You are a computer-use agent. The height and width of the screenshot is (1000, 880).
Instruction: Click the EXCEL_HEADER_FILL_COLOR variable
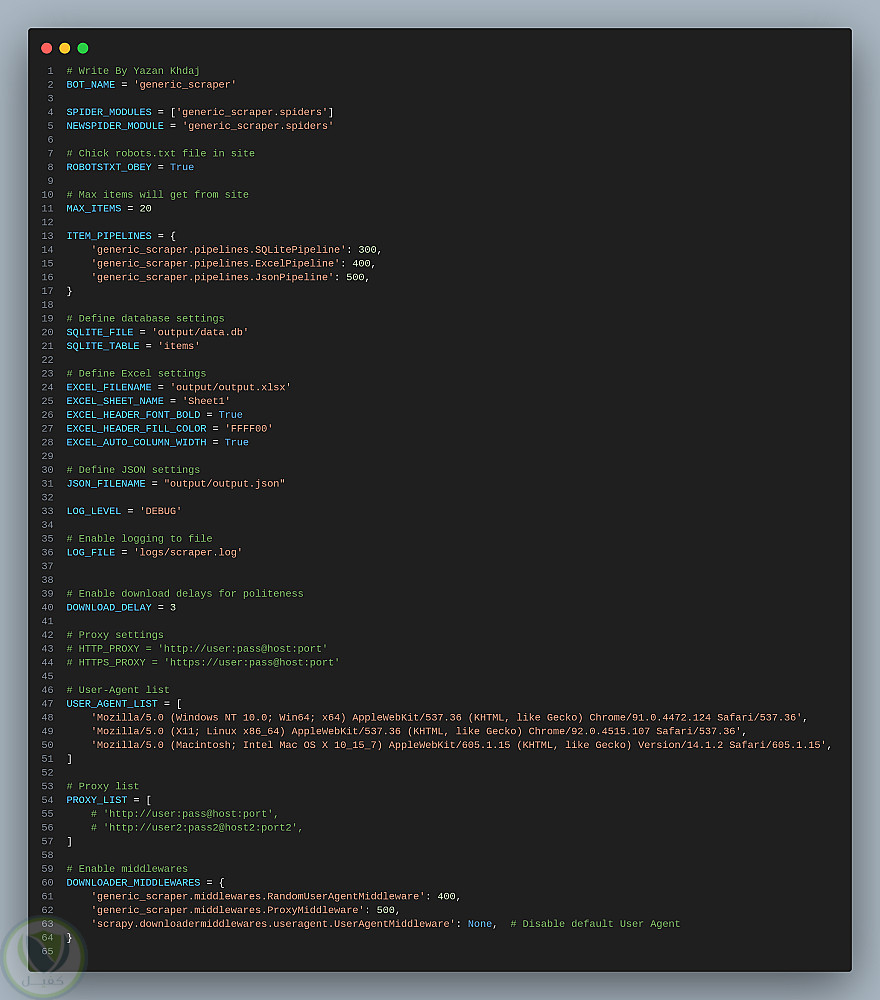(136, 429)
